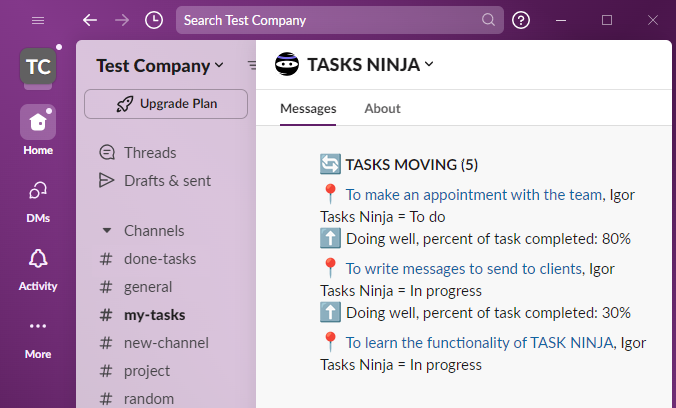Expand the Test Company workspace menu
This screenshot has height=408, width=676.
tap(160, 66)
